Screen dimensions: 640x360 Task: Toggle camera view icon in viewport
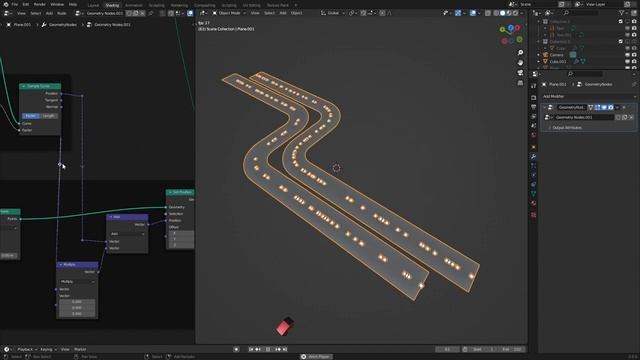point(520,73)
